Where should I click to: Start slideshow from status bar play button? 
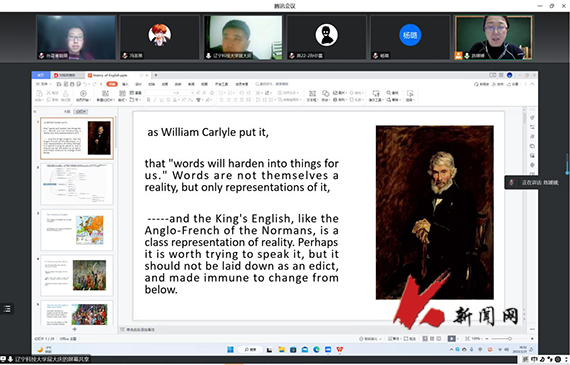451,338
